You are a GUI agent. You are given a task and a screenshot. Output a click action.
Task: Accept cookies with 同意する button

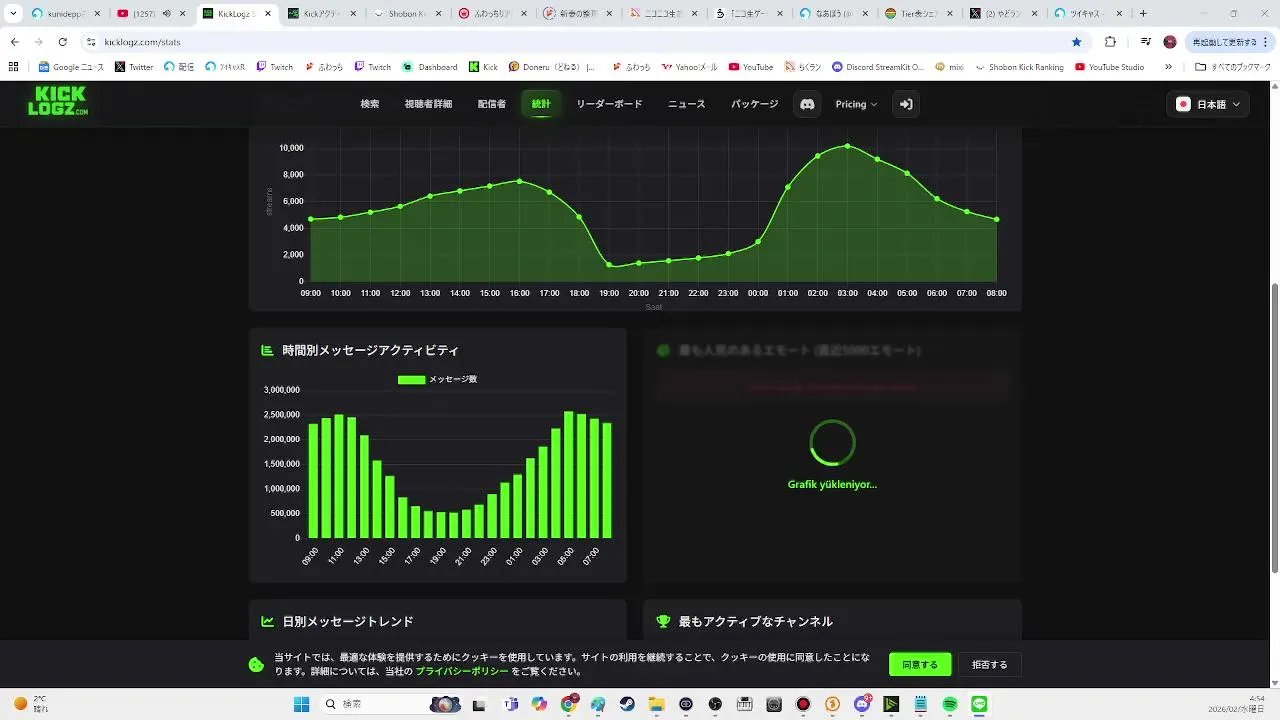point(920,664)
